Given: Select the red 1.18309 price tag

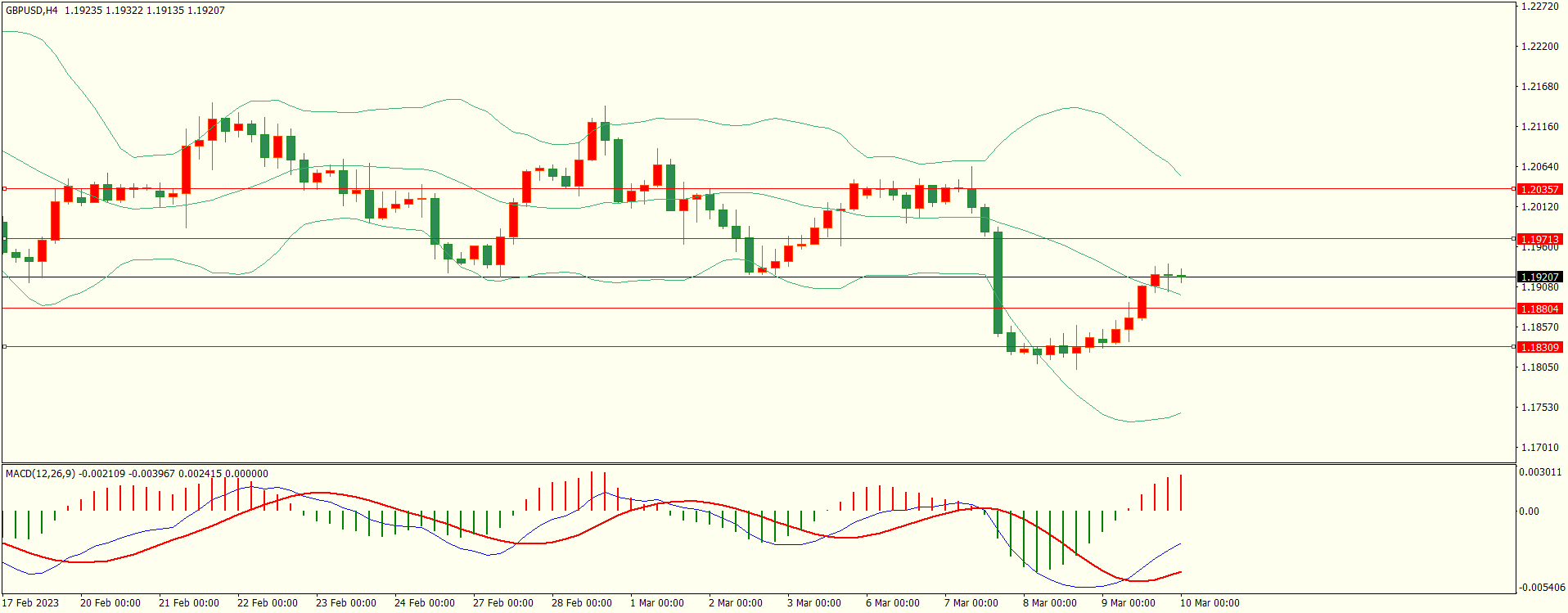Looking at the screenshot, I should pyautogui.click(x=1539, y=348).
